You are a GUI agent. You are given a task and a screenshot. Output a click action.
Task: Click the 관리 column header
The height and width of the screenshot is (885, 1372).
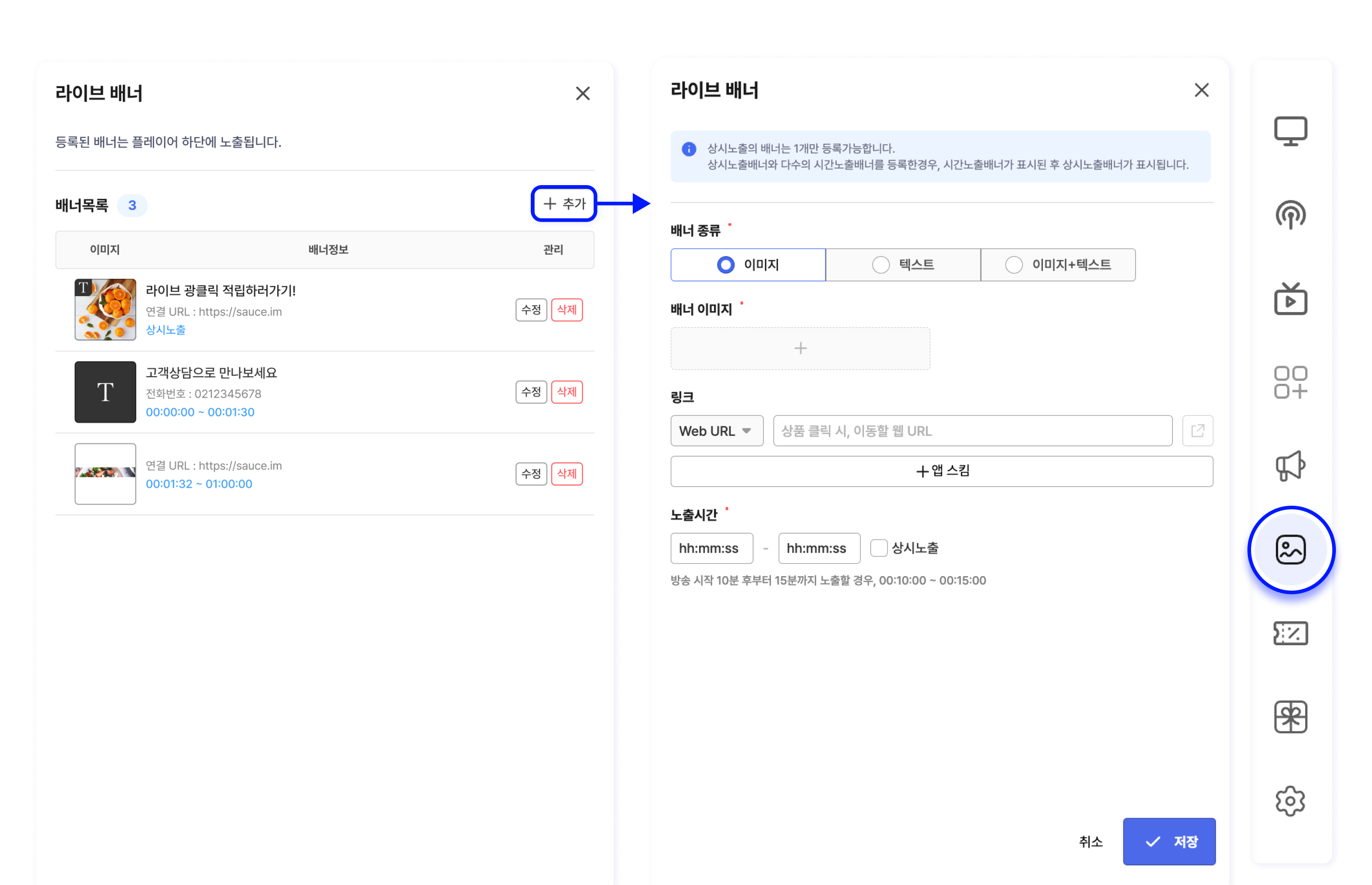pyautogui.click(x=553, y=249)
